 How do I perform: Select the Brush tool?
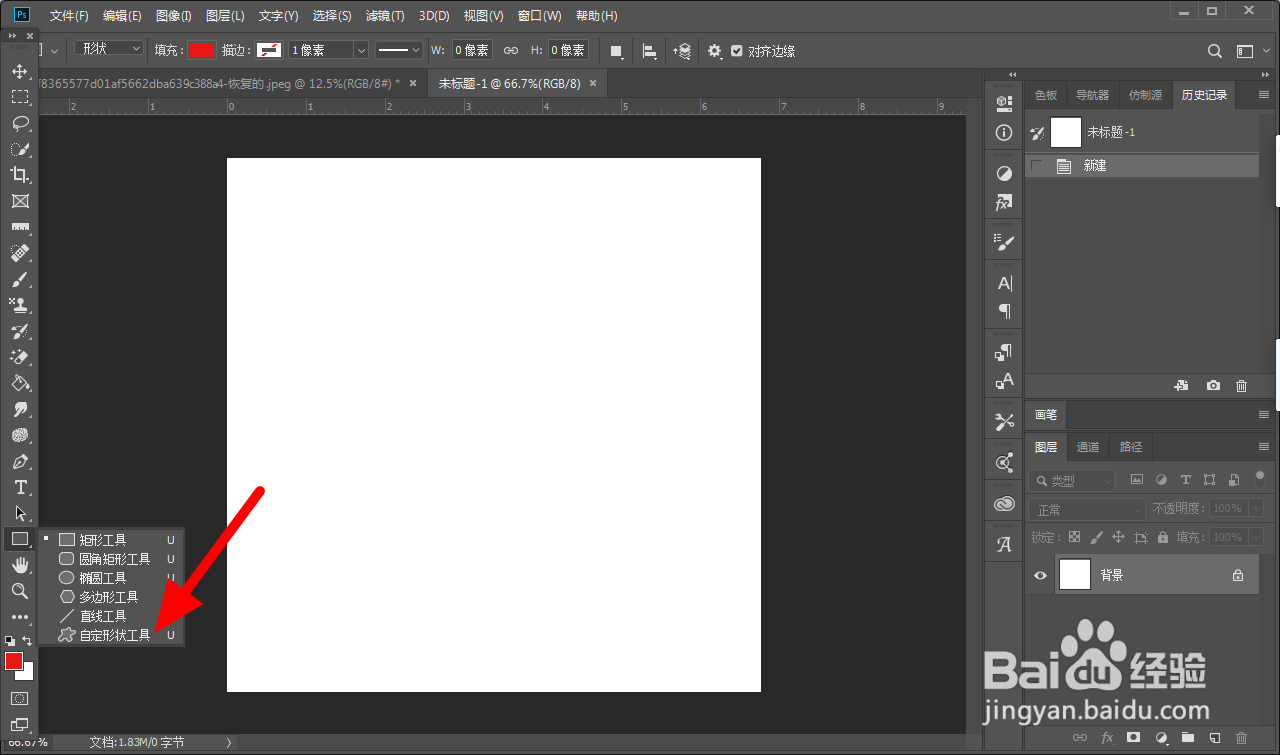coord(20,279)
